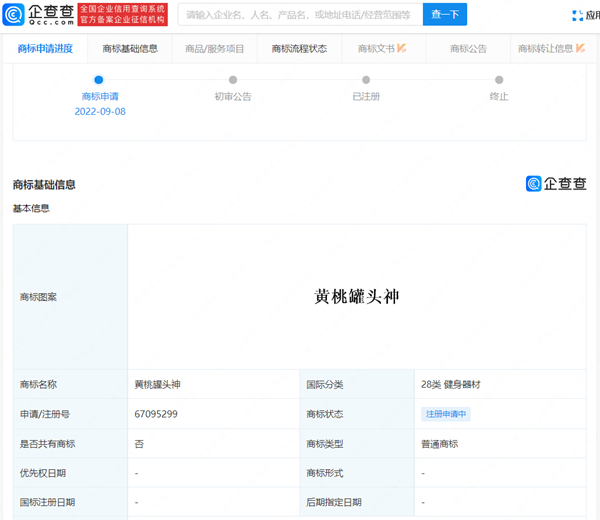Select the 28类 健身器材 classification value
Image resolution: width=600 pixels, height=520 pixels.
click(x=451, y=385)
